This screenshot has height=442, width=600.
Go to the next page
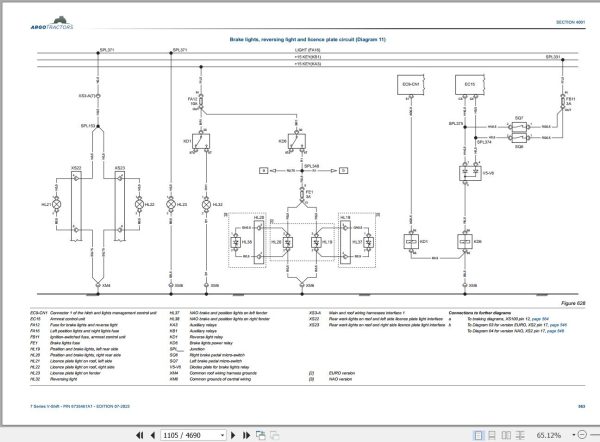(x=233, y=435)
